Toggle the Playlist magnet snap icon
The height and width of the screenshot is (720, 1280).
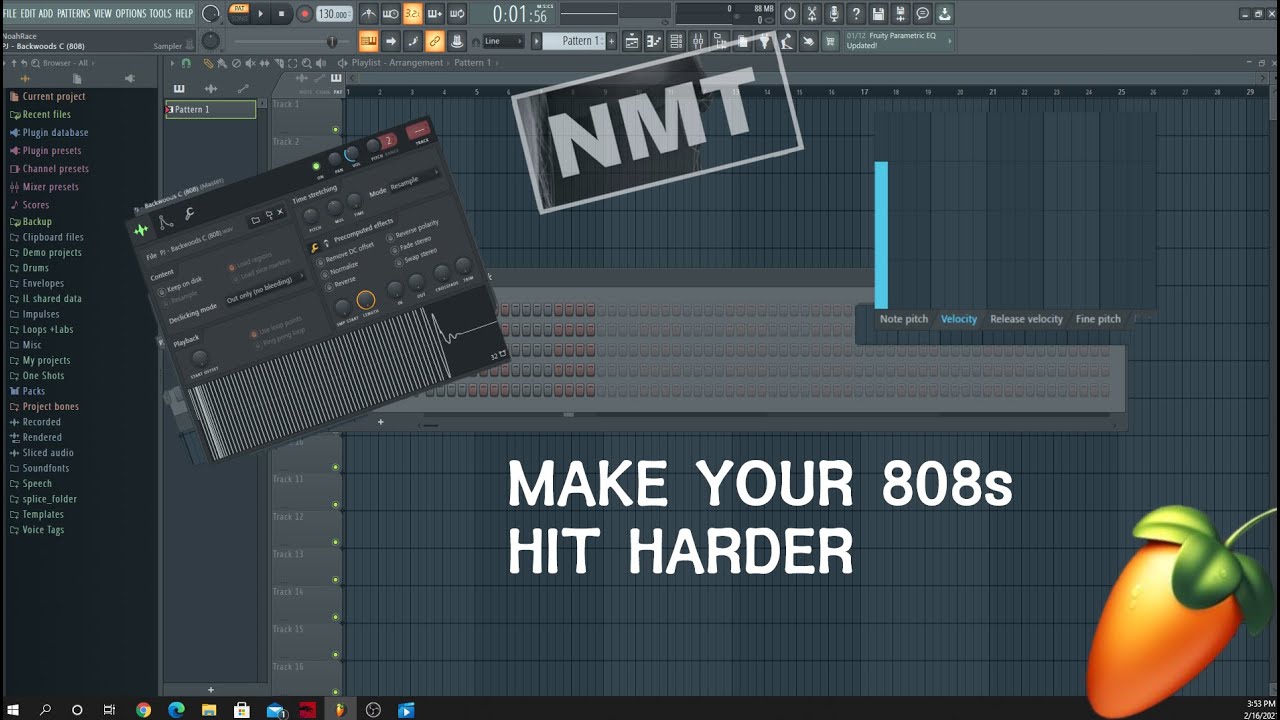(186, 63)
